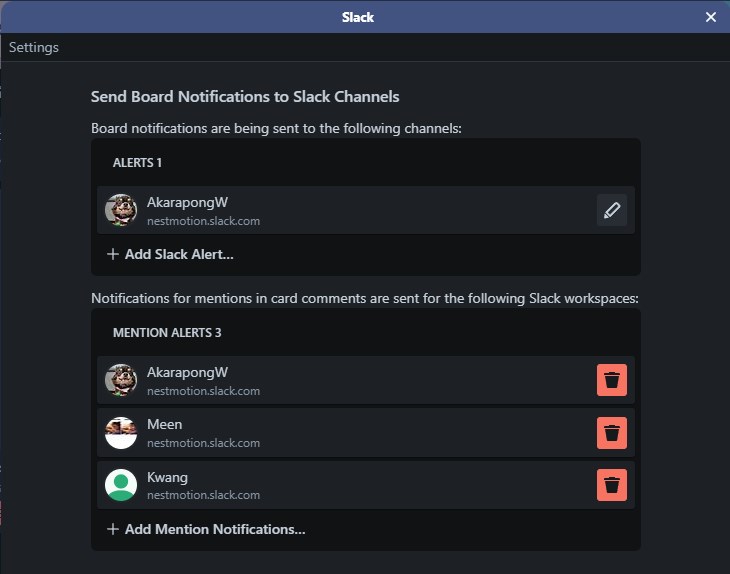Delete AkarapongW mention alert
Viewport: 730px width, 574px height.
coord(612,380)
